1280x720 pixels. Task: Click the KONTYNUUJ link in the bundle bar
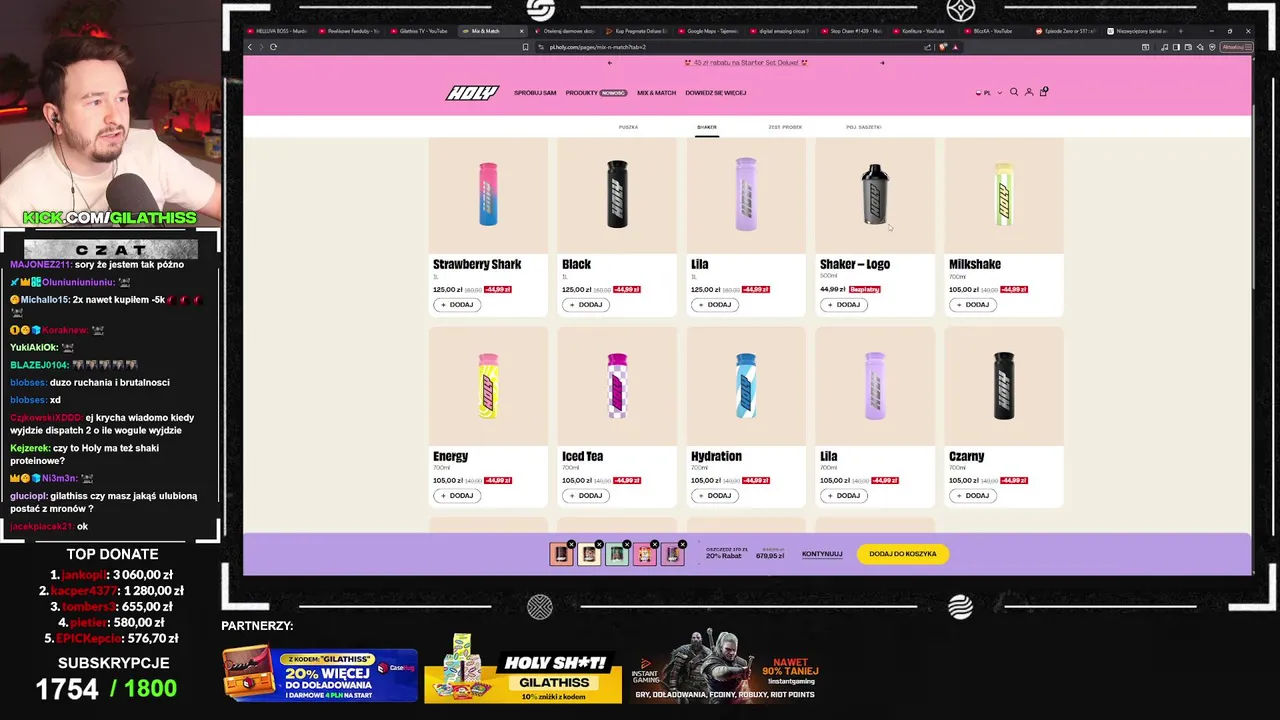point(822,554)
